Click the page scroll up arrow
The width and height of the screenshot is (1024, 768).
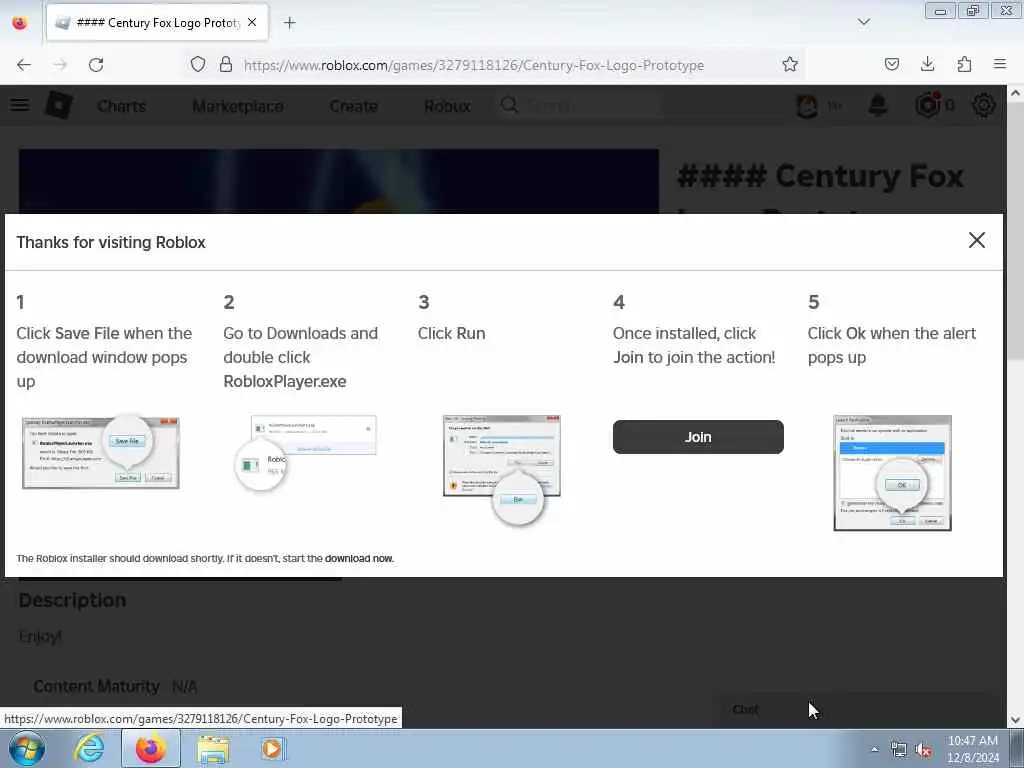(x=1016, y=93)
